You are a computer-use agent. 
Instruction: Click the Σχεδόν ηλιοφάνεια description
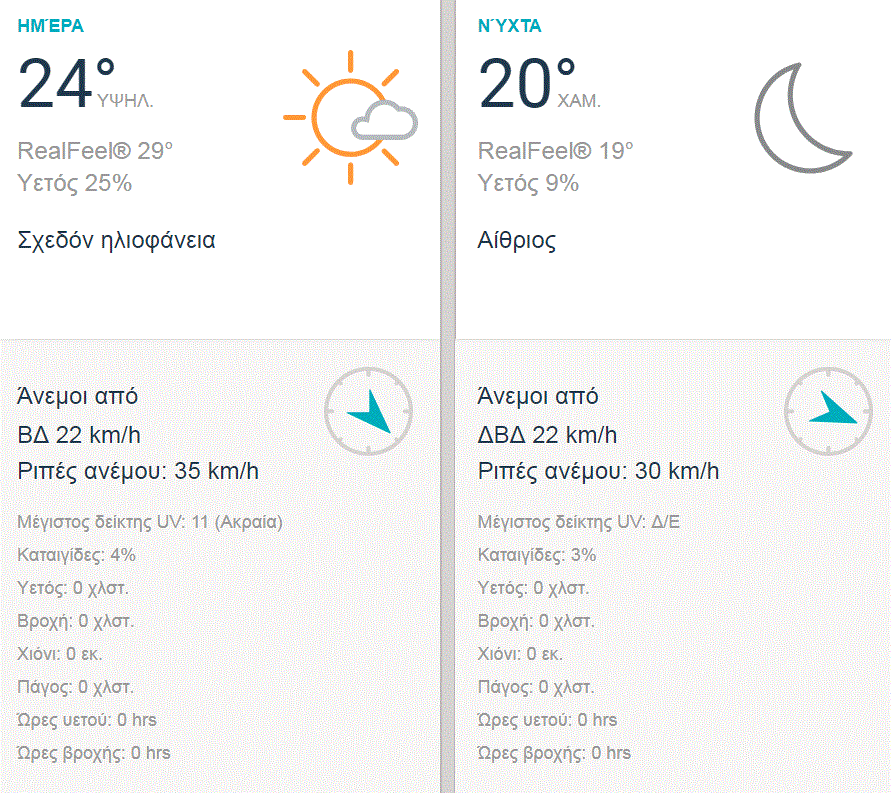click(x=117, y=240)
